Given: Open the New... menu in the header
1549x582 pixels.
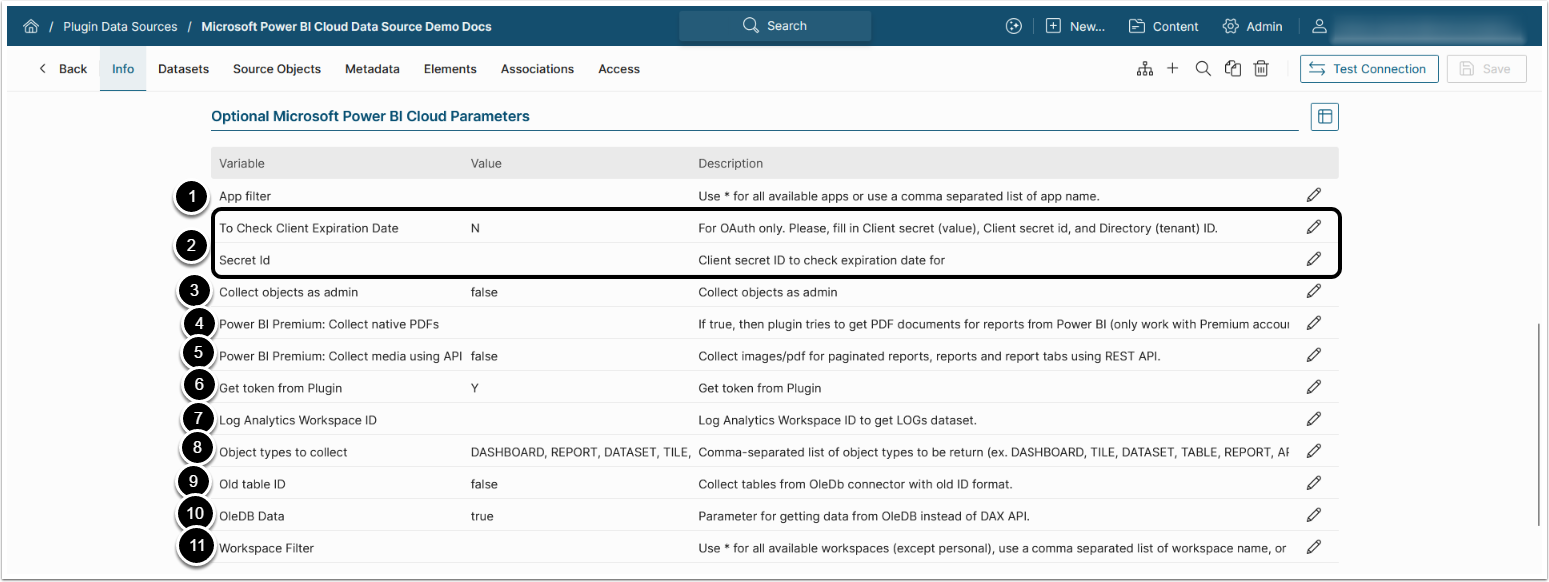Looking at the screenshot, I should coord(1075,27).
